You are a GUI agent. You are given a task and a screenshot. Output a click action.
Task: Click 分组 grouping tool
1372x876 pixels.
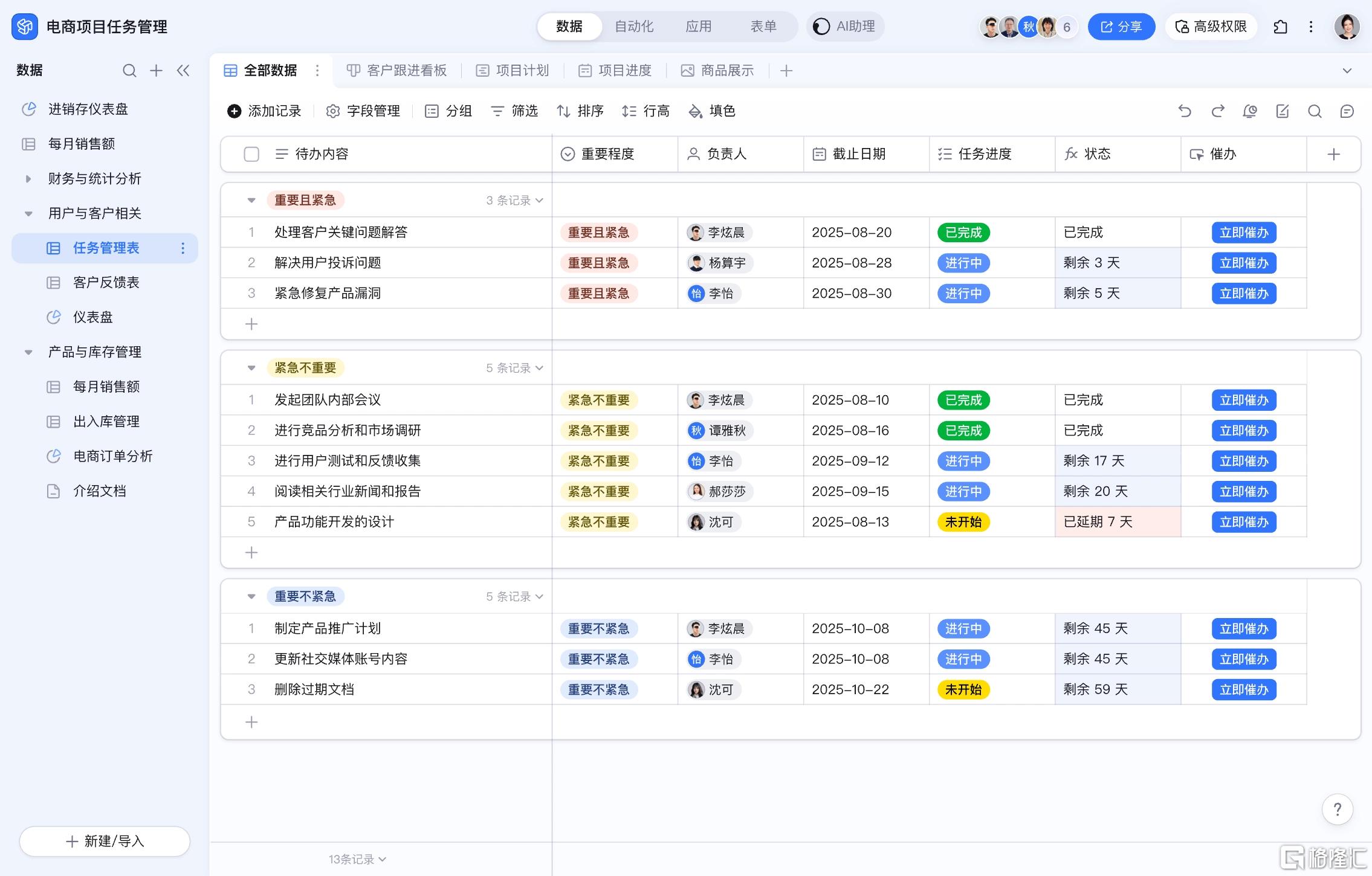[448, 111]
